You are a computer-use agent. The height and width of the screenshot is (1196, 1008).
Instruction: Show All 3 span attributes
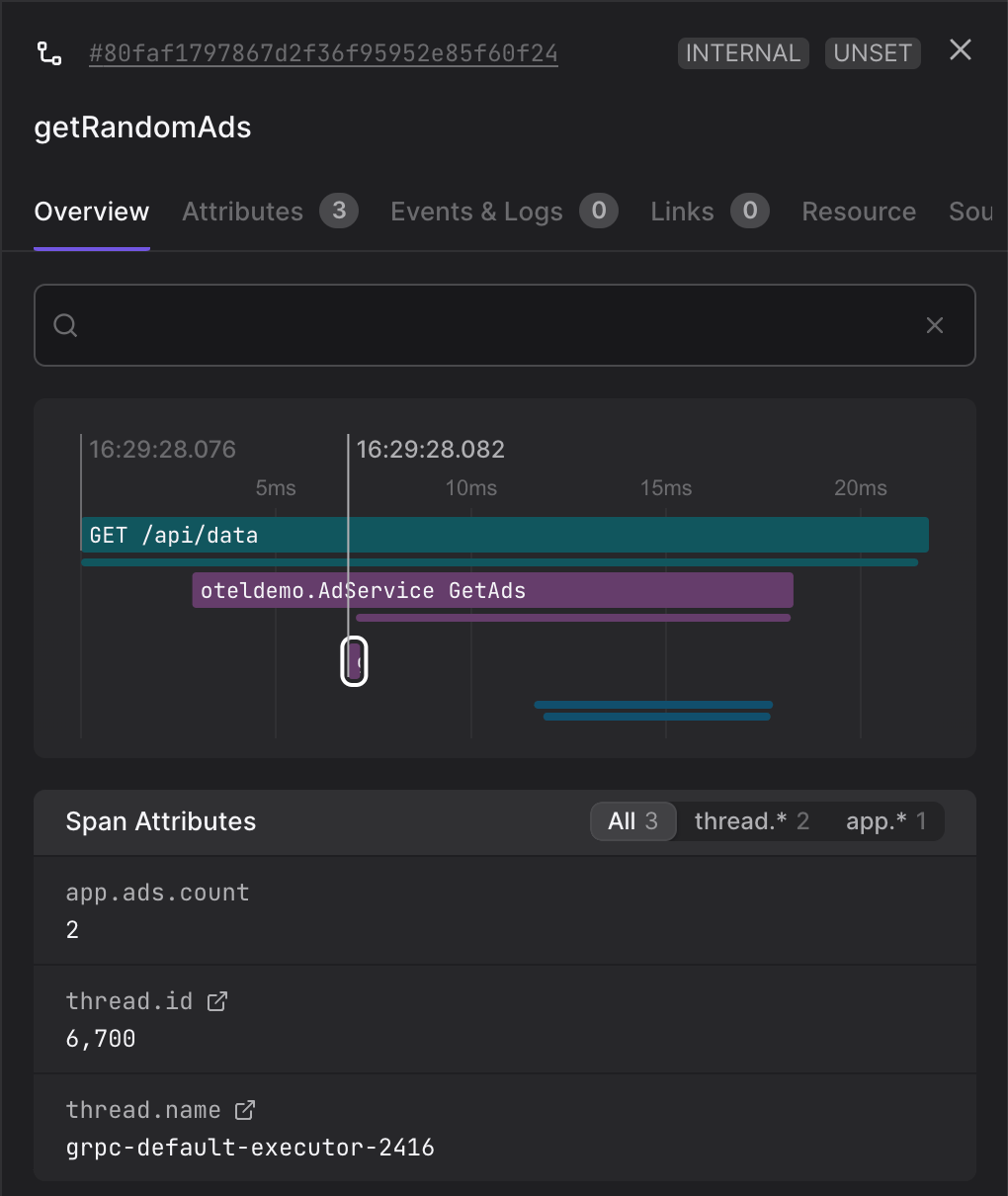click(x=632, y=821)
